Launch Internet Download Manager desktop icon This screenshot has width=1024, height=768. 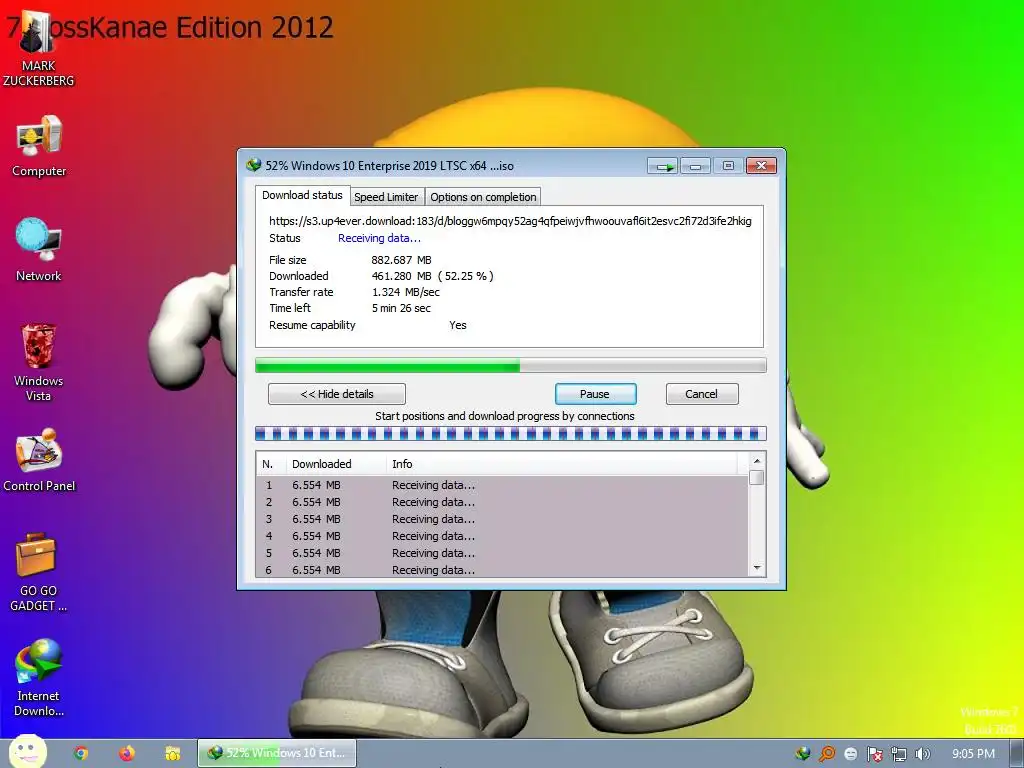tap(39, 679)
